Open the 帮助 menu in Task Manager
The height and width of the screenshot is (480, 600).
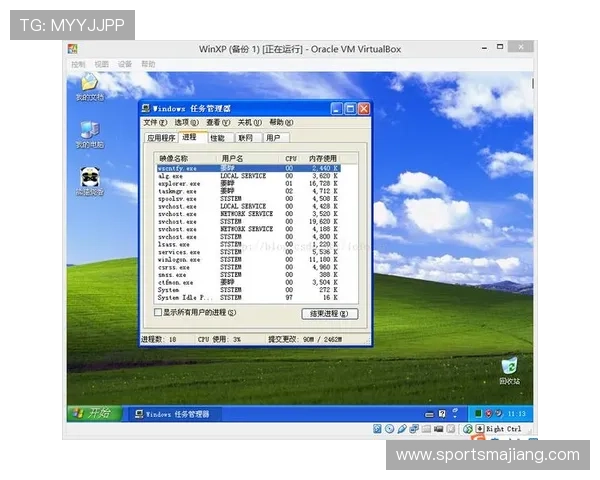281,122
